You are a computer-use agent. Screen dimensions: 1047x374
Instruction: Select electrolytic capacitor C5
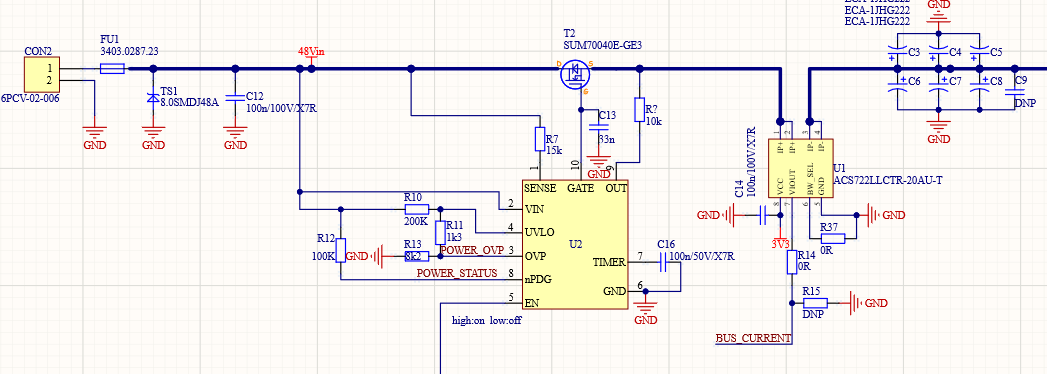(x=979, y=52)
